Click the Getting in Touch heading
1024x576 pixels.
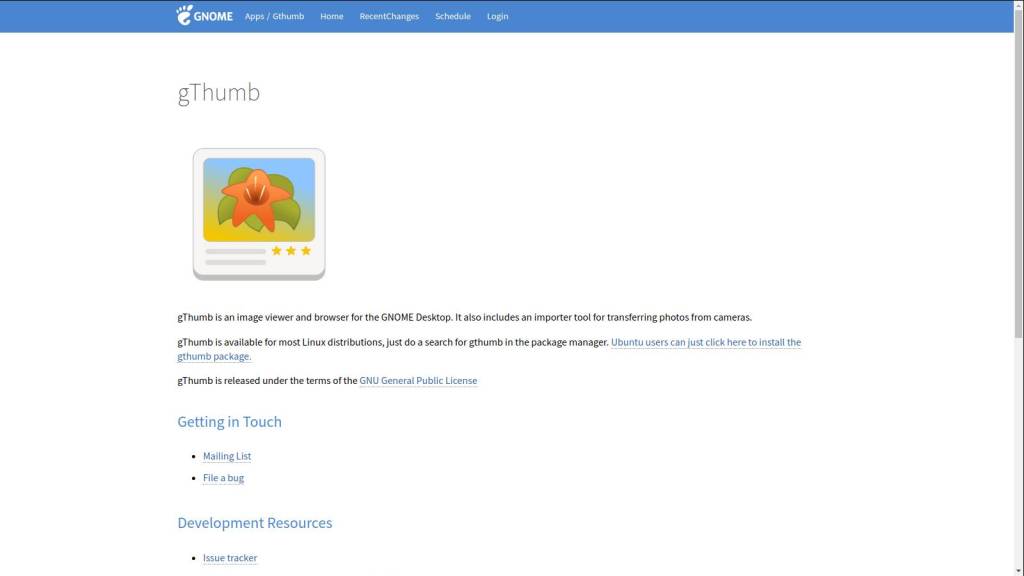pos(229,422)
